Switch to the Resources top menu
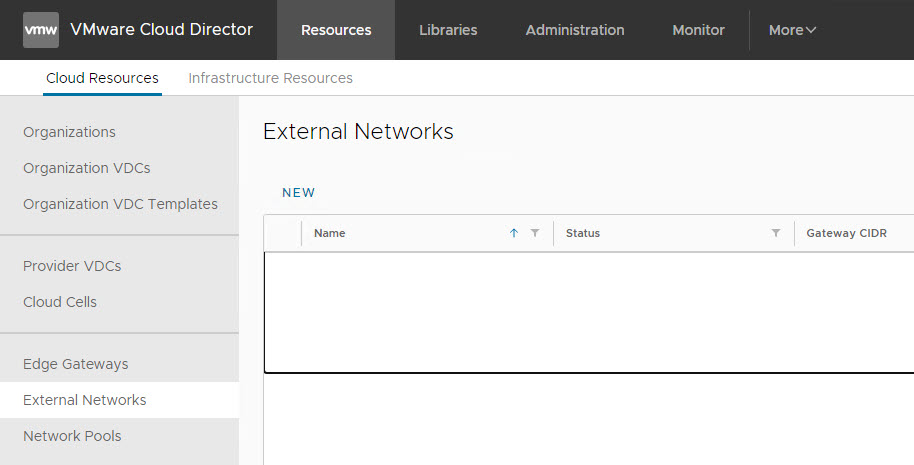Viewport: 914px width, 465px height. (x=336, y=30)
